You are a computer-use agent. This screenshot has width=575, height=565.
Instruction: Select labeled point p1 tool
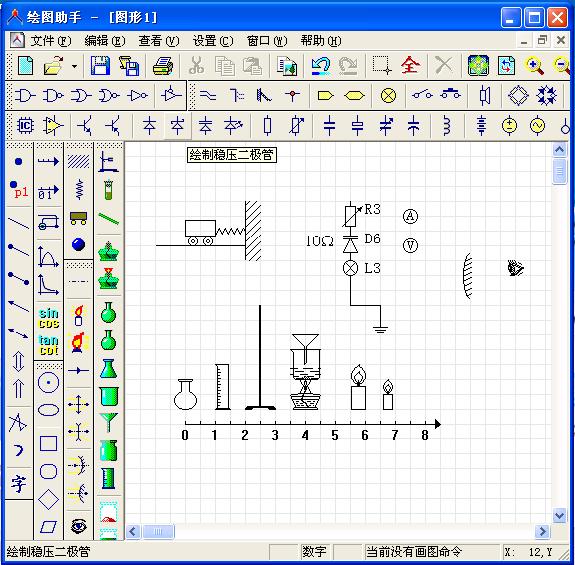pyautogui.click(x=18, y=190)
